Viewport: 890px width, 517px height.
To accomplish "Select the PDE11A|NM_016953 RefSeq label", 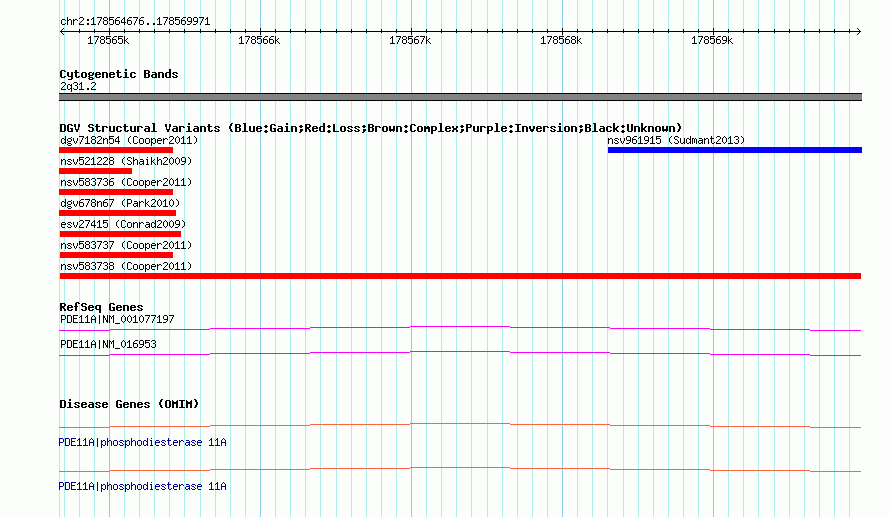I will point(108,344).
